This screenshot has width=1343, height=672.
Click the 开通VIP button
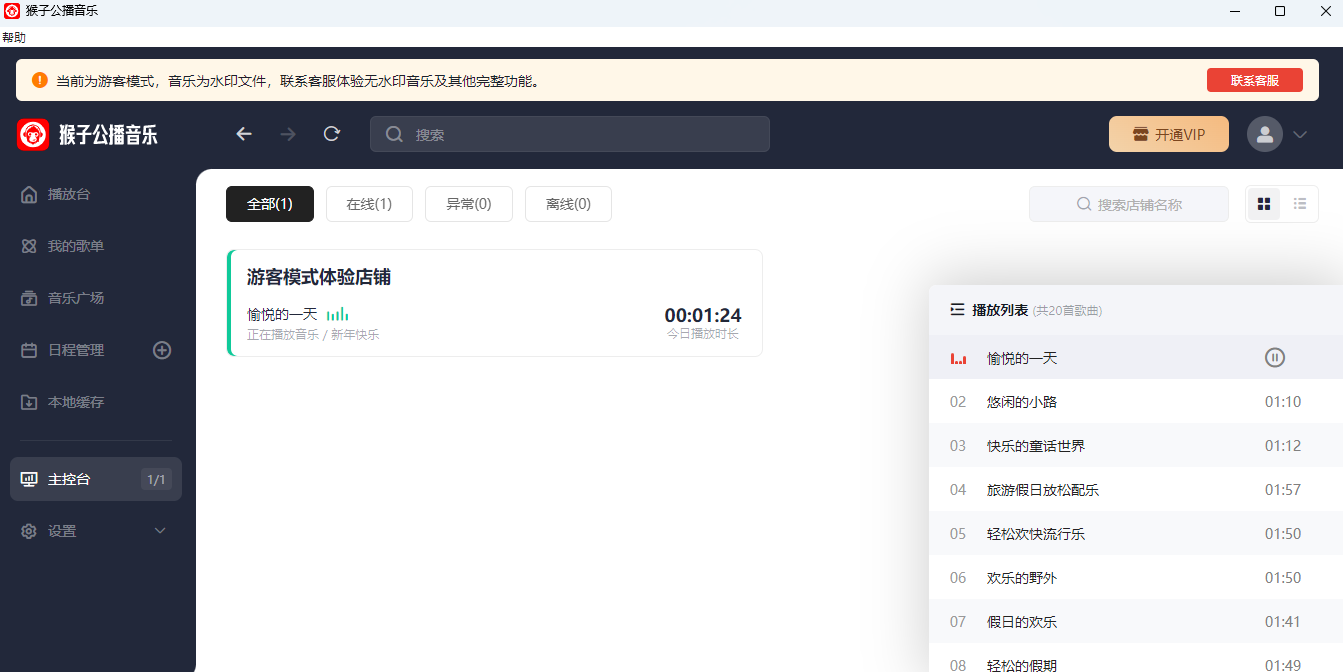1169,134
